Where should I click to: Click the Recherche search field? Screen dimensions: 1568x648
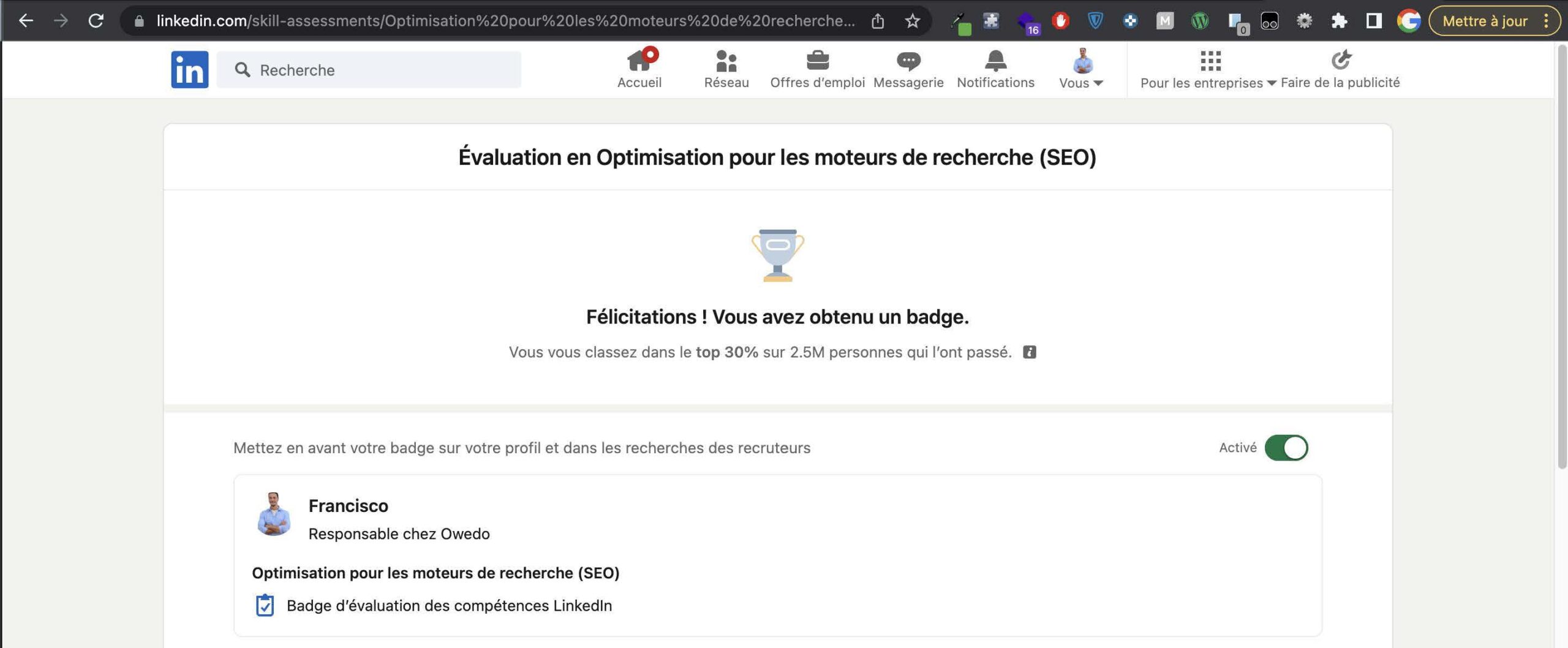tap(369, 70)
